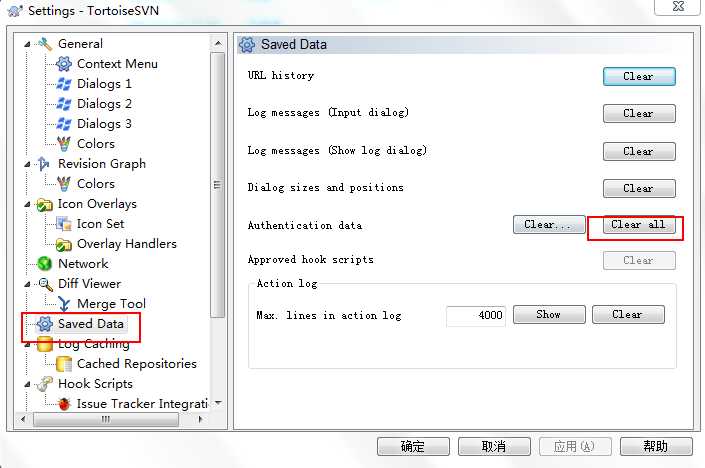Open Cached Repositories settings
The width and height of the screenshot is (705, 468).
[x=137, y=364]
